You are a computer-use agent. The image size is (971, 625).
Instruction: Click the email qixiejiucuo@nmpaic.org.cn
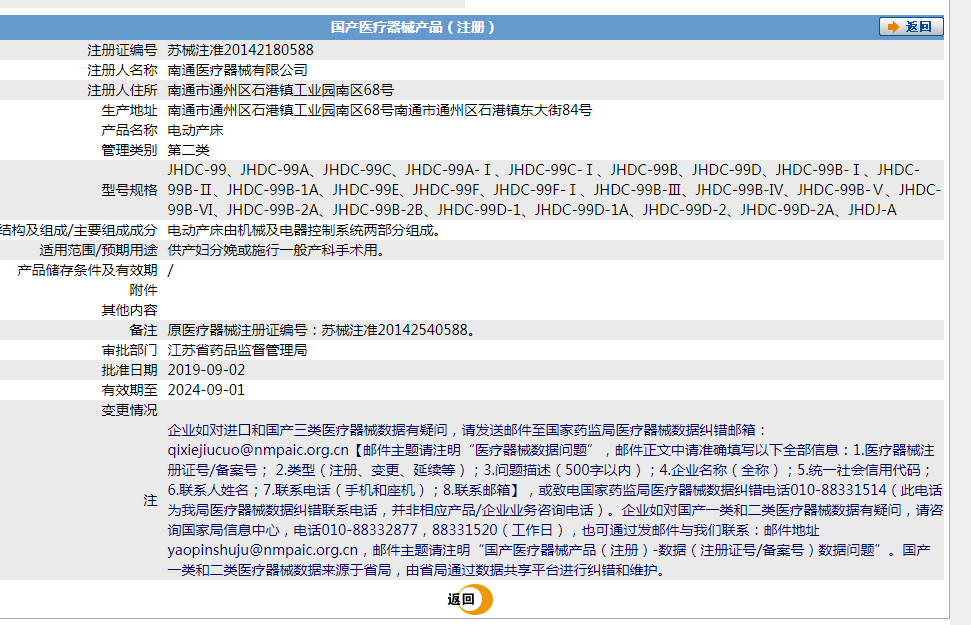[x=258, y=450]
